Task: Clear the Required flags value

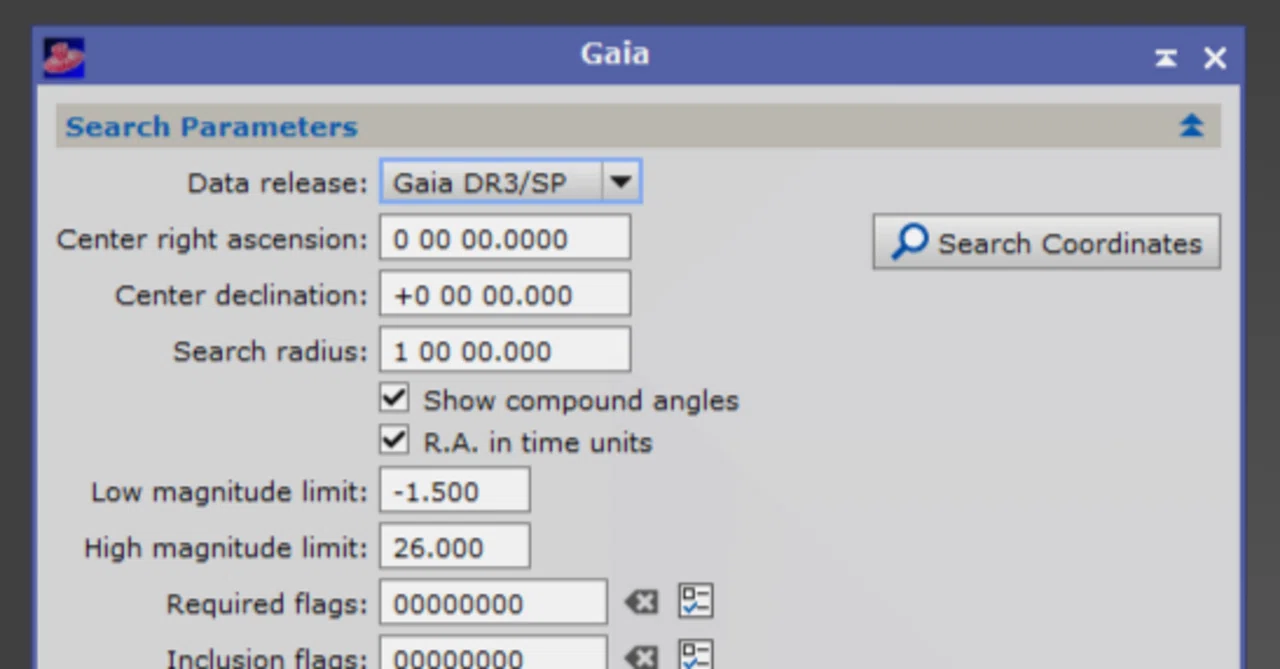Action: 641,602
